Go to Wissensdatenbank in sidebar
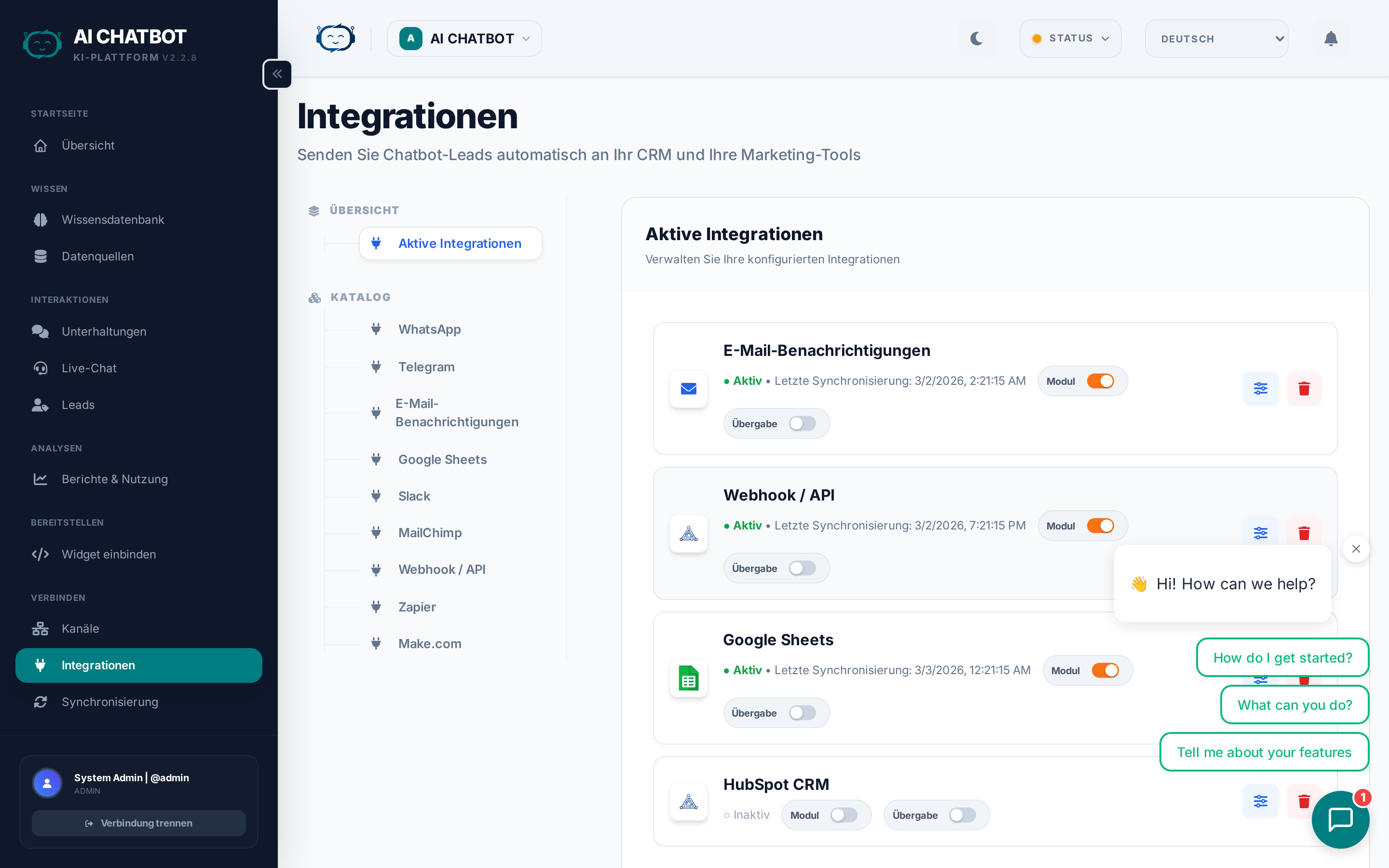The height and width of the screenshot is (868, 1389). [x=112, y=220]
